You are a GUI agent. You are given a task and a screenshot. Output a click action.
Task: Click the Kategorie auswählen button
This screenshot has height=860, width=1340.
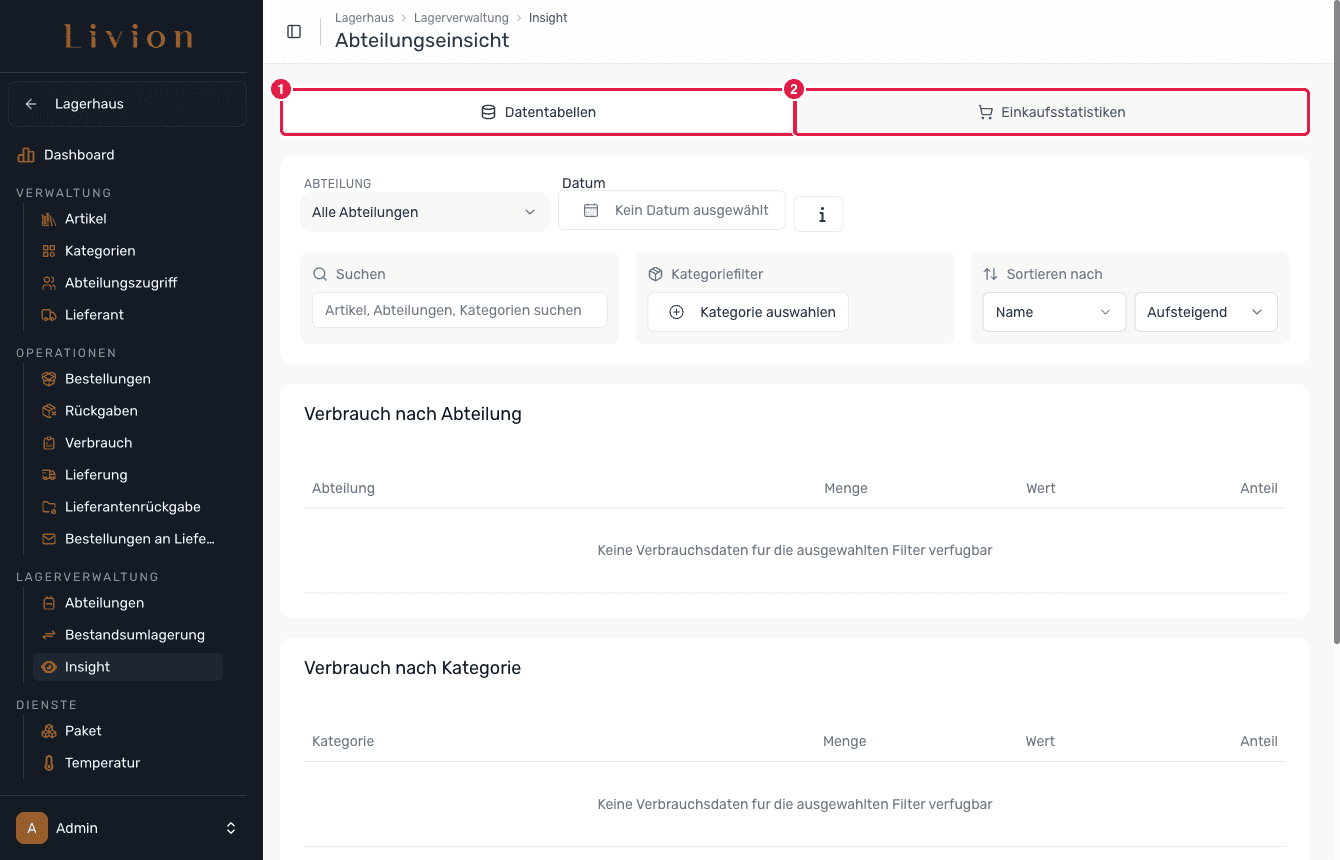coord(748,312)
